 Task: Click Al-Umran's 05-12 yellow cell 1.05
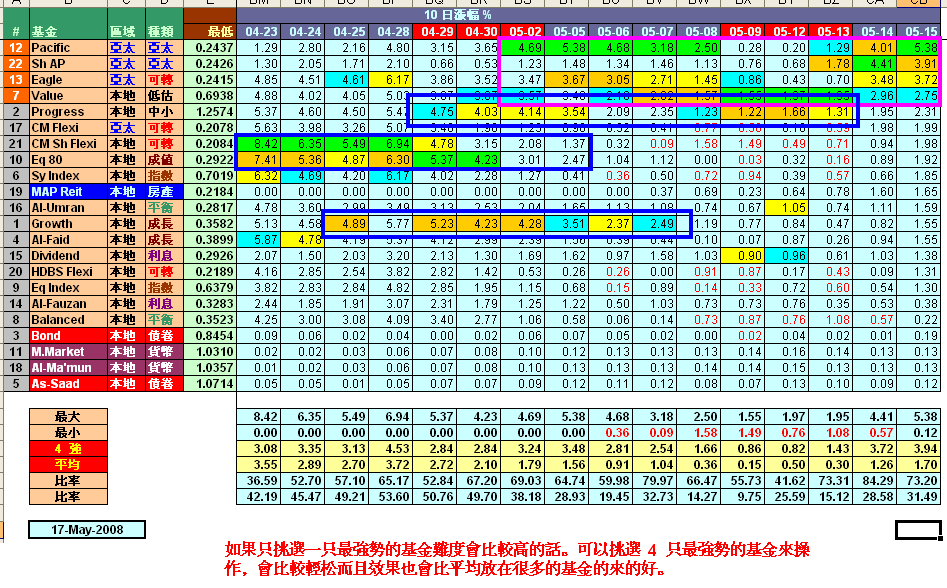(788, 208)
